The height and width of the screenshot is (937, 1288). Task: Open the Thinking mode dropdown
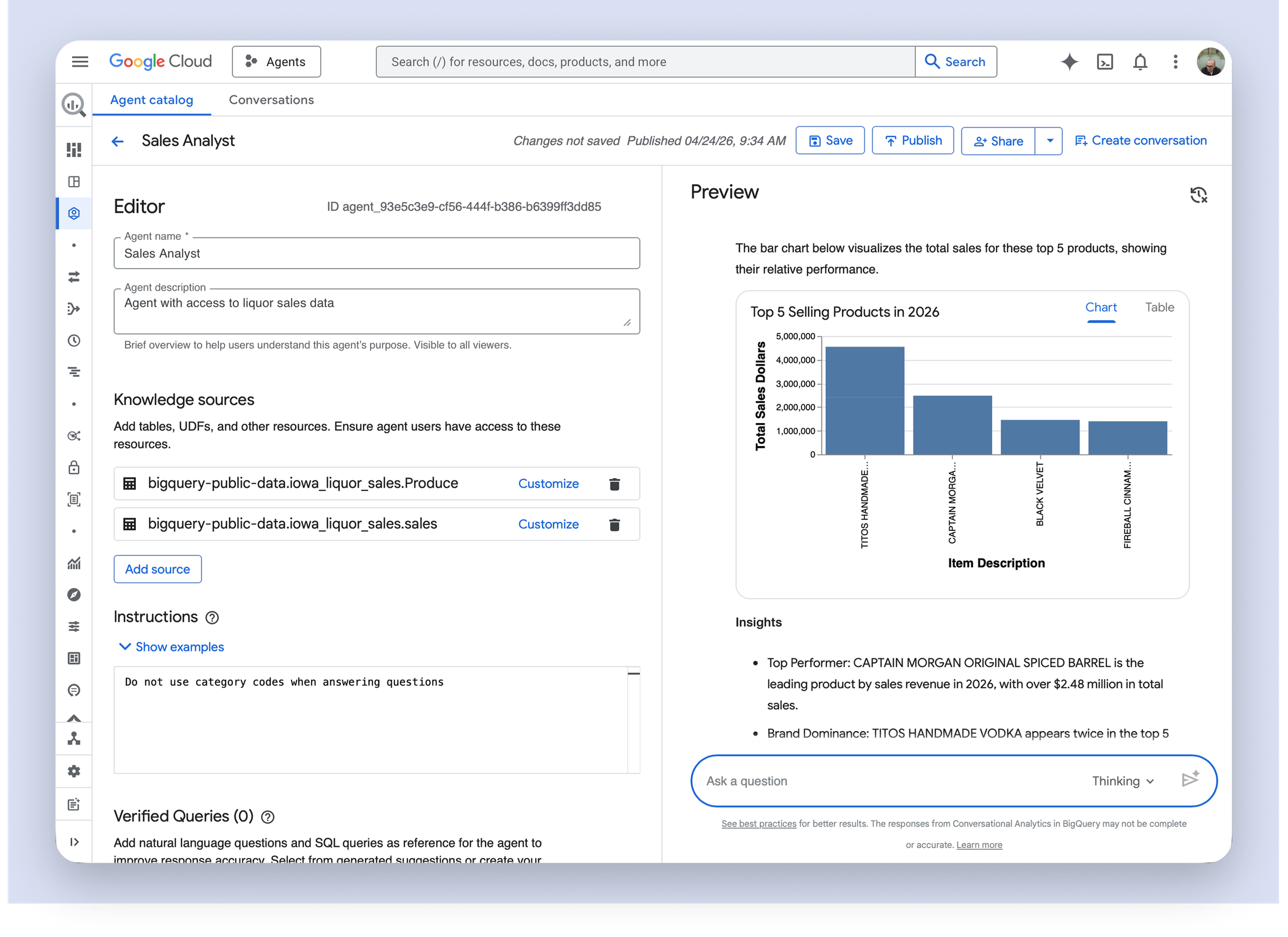pyautogui.click(x=1123, y=781)
